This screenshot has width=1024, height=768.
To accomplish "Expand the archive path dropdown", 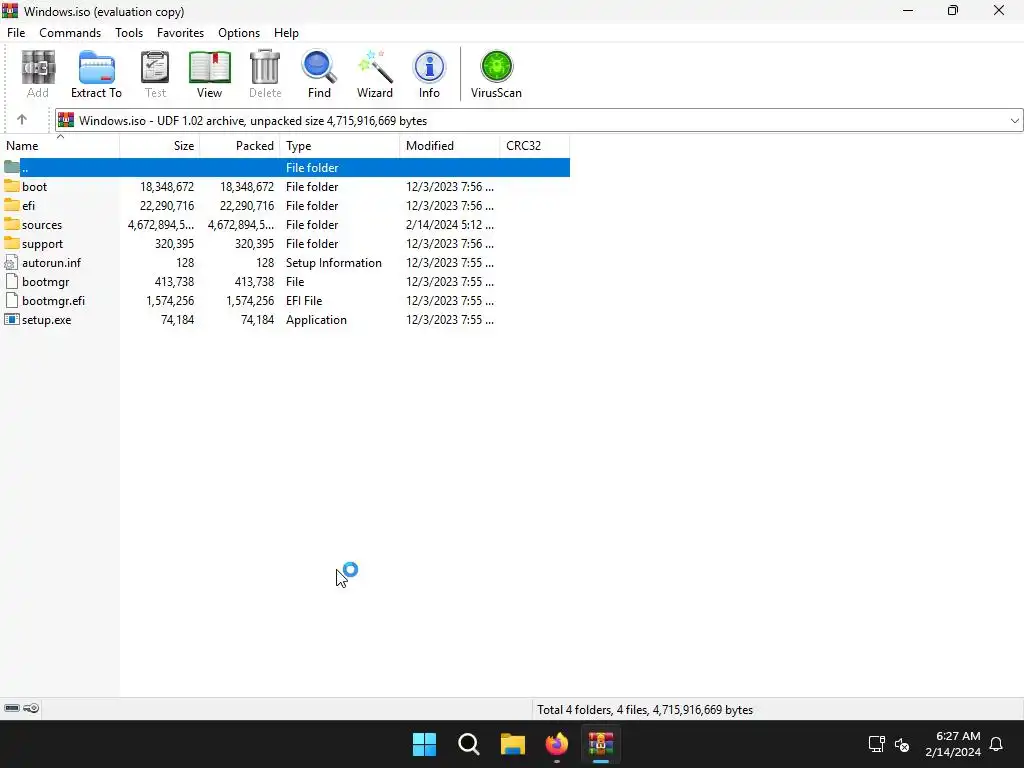I will click(1014, 120).
